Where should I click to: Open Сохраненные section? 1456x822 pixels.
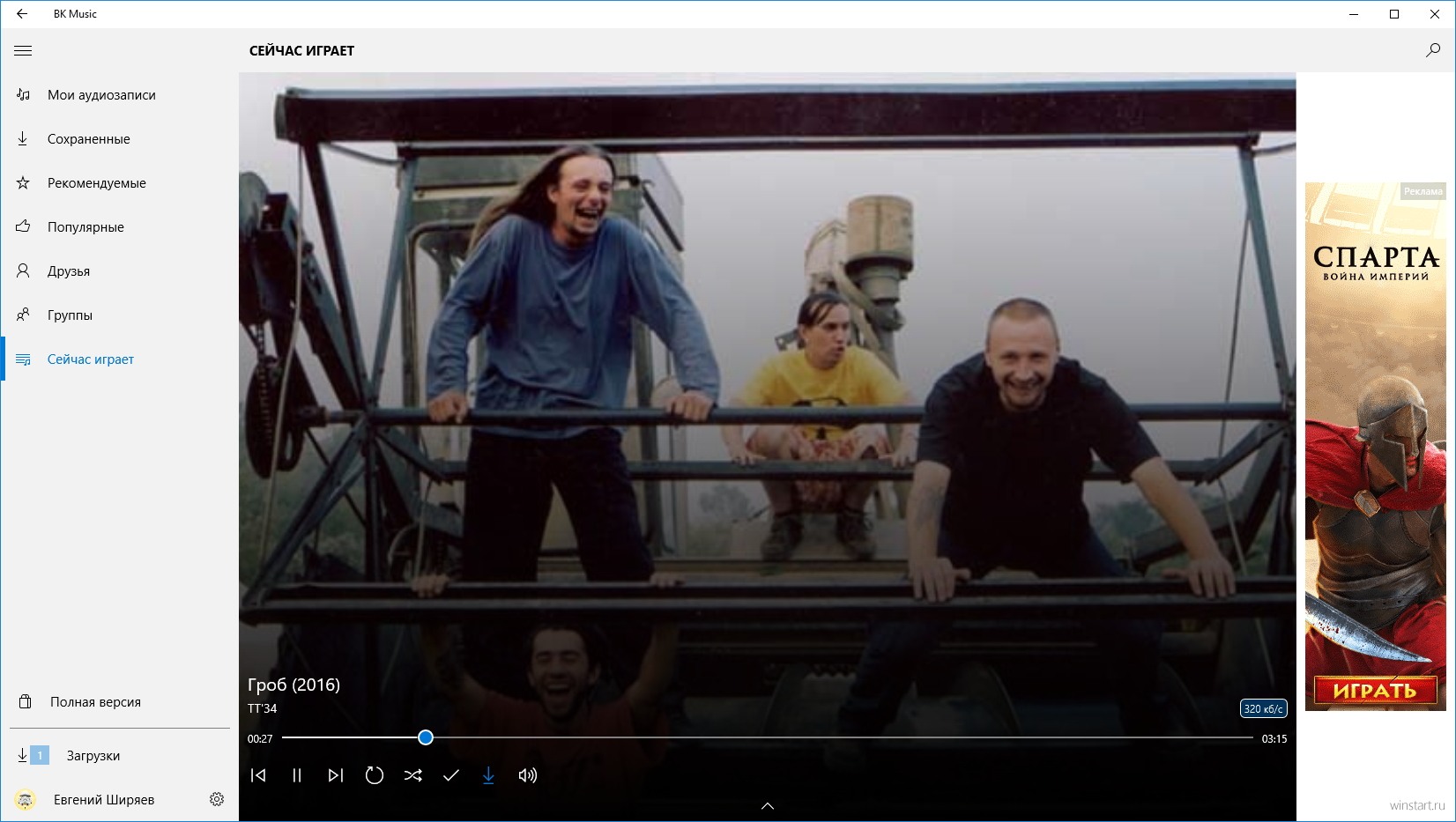(120, 139)
